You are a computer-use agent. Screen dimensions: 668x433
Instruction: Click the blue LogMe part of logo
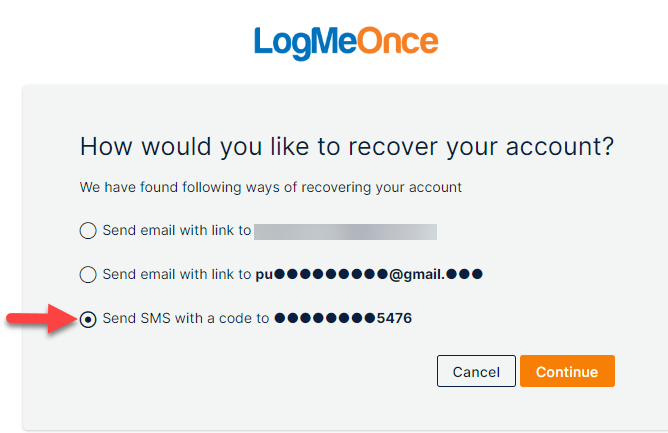pos(305,43)
